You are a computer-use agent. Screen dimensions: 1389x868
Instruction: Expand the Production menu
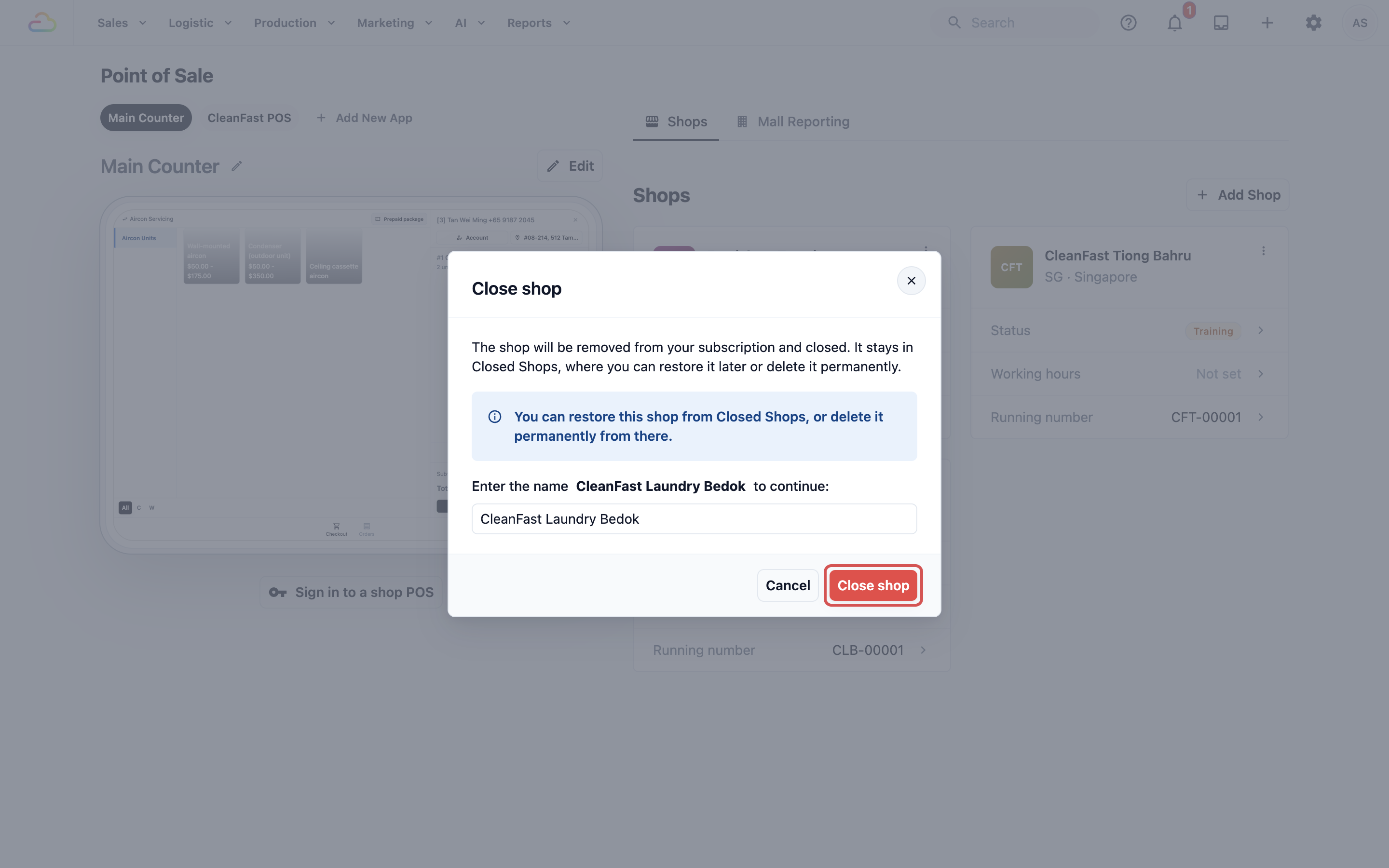point(295,23)
